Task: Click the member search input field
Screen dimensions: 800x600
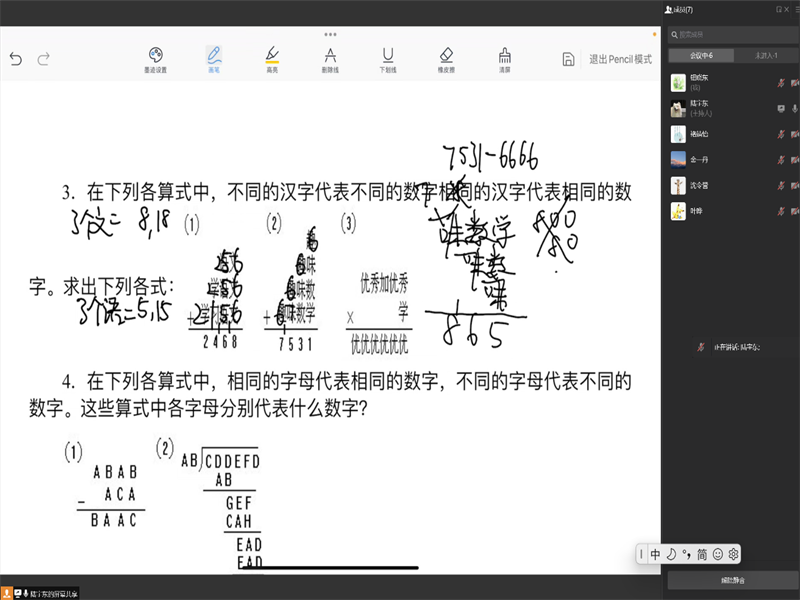Action: 730,34
